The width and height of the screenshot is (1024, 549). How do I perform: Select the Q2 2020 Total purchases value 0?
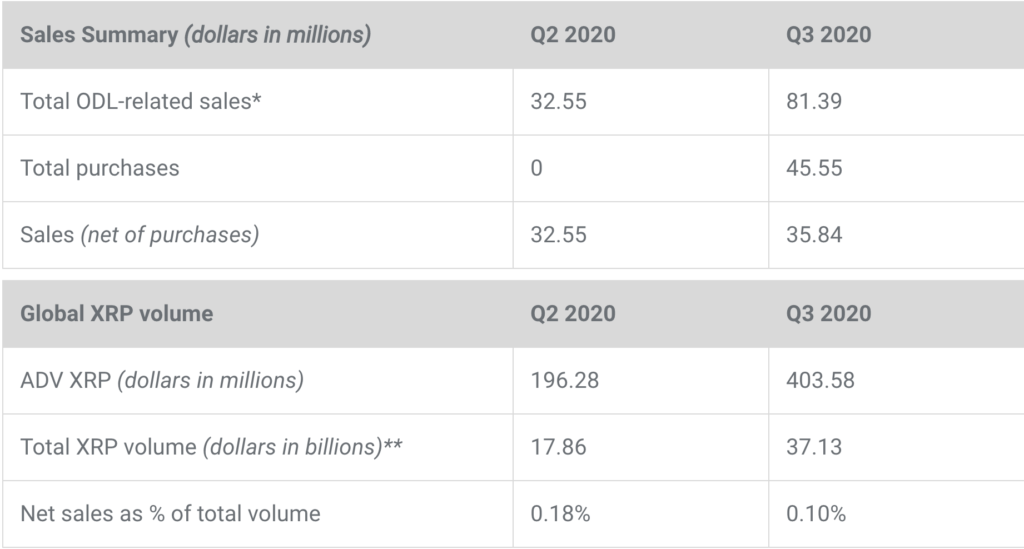coord(537,168)
